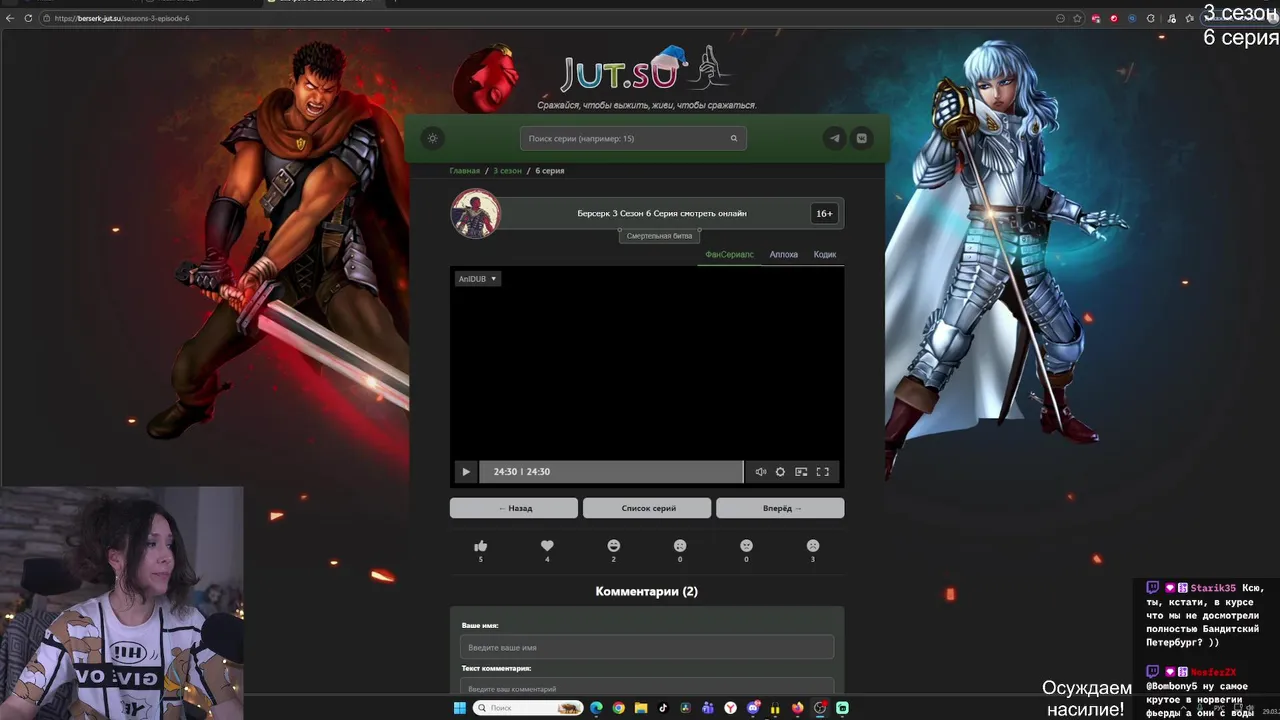The height and width of the screenshot is (720, 1280).
Task: Click the thumbs-up reaction icon
Action: (480, 546)
